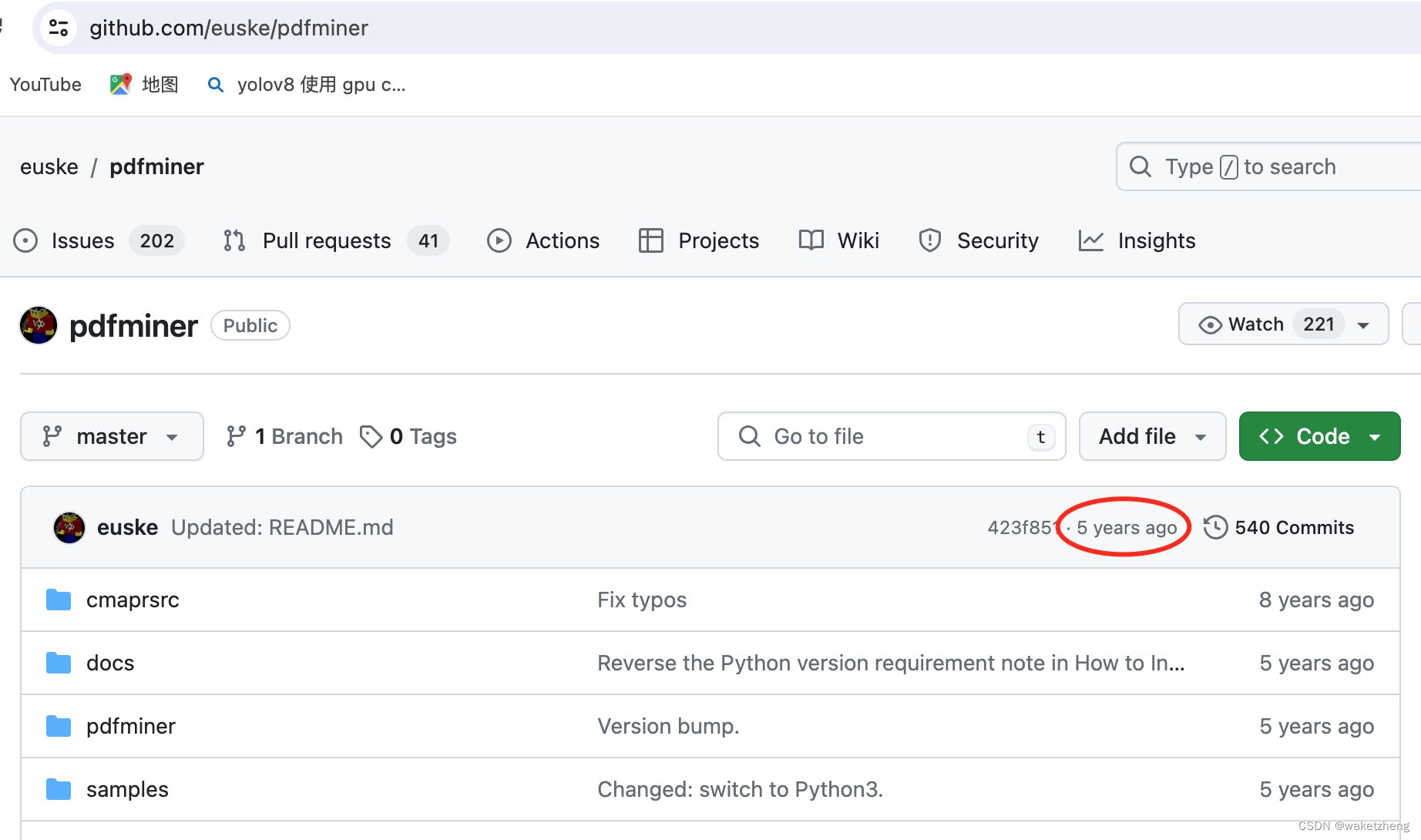Click 8 years ago on cmaprsrc row
The height and width of the screenshot is (840, 1421).
[1316, 600]
